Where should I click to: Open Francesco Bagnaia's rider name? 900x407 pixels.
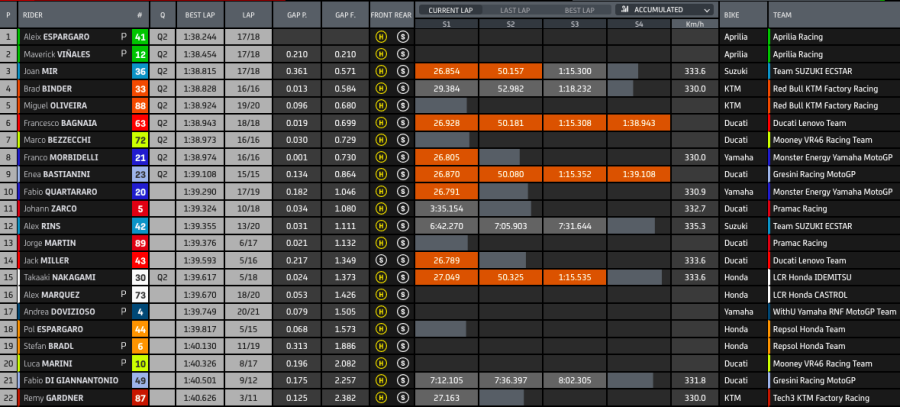coord(62,122)
